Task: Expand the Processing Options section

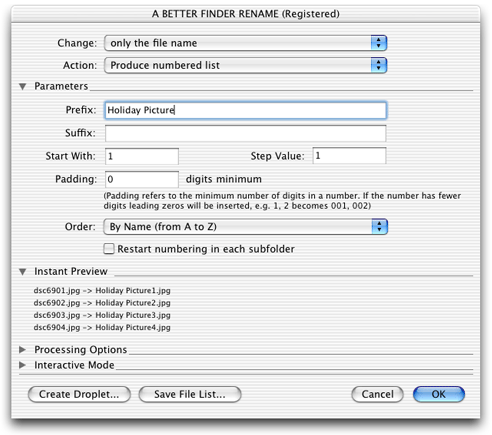Action: click(x=23, y=349)
